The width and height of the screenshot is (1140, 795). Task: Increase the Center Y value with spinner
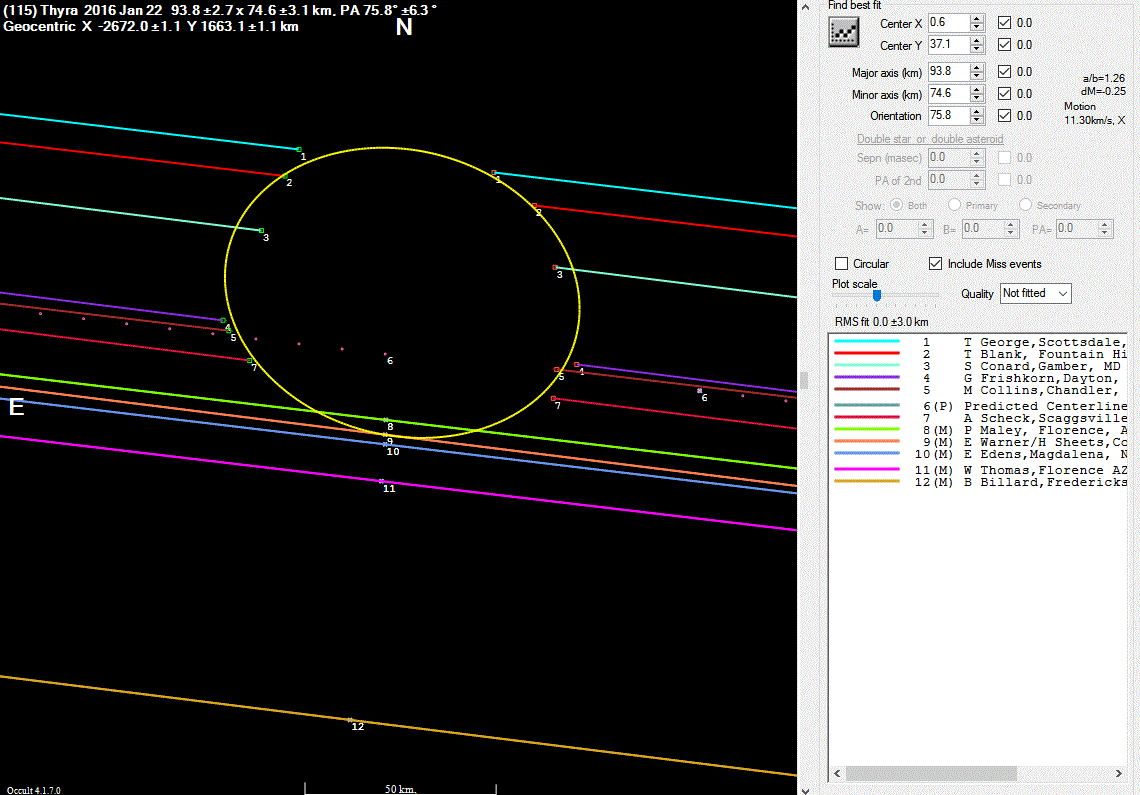tap(978, 40)
